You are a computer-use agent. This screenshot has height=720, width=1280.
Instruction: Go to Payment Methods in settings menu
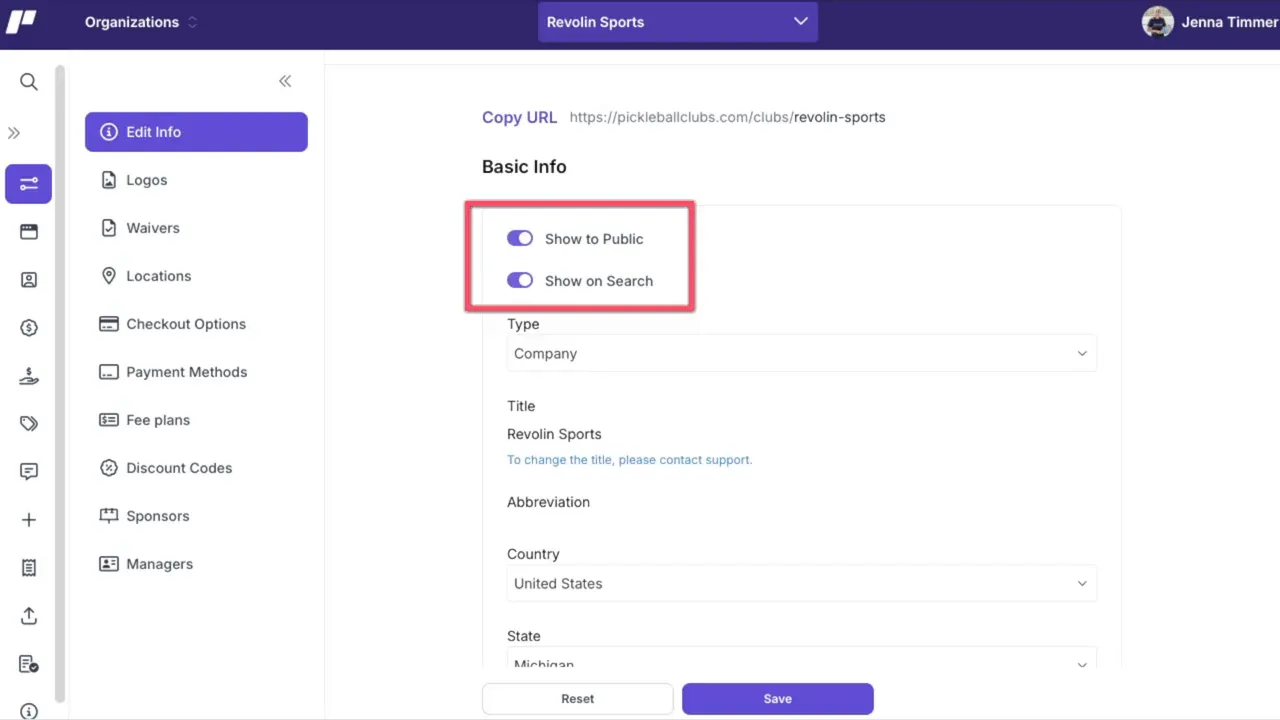186,372
